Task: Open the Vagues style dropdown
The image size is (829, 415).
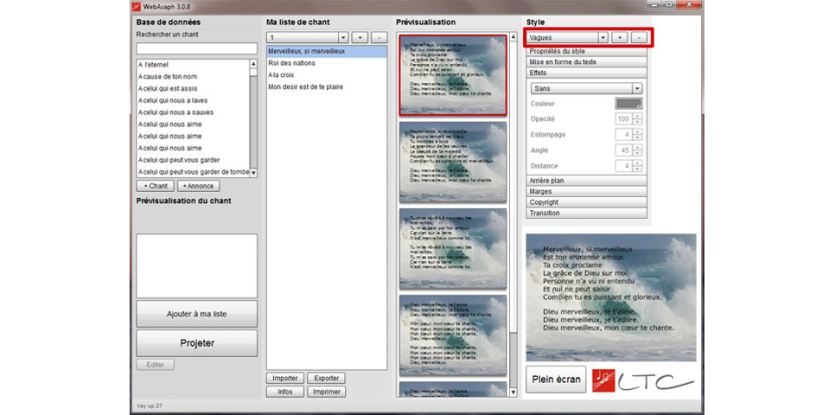Action: 603,38
